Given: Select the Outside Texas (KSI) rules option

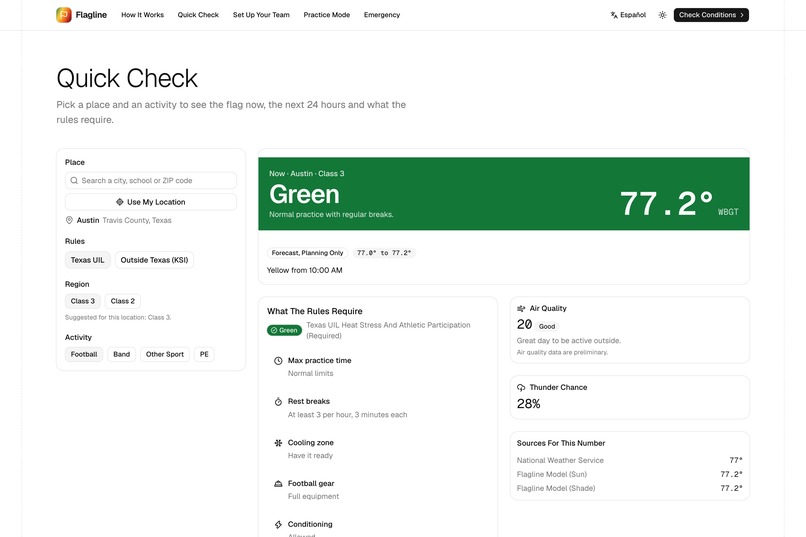Looking at the screenshot, I should coord(154,260).
